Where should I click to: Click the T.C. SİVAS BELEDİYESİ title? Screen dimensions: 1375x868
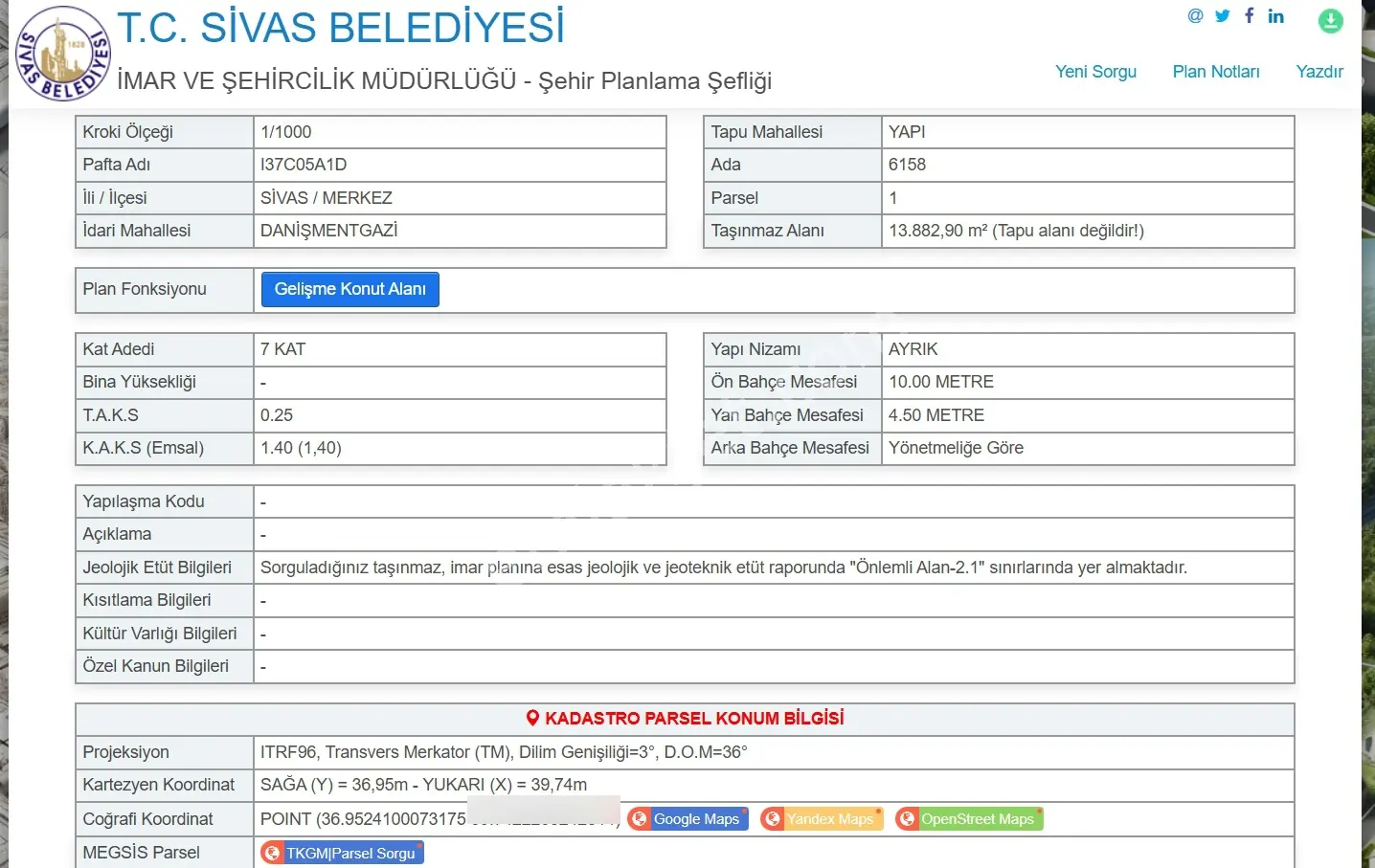pos(341,28)
